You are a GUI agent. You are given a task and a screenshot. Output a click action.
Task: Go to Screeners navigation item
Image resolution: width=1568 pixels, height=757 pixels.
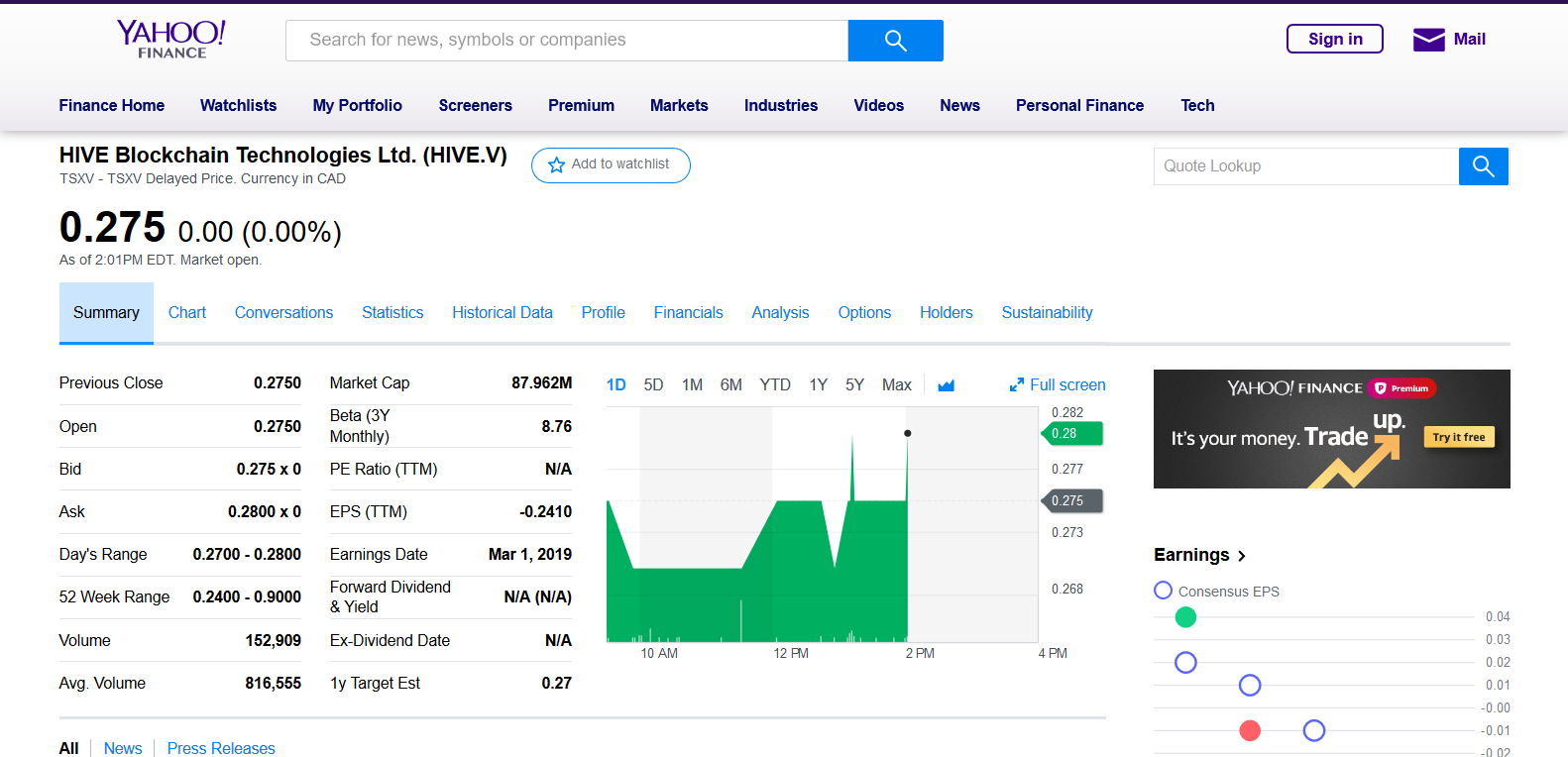[x=476, y=105]
